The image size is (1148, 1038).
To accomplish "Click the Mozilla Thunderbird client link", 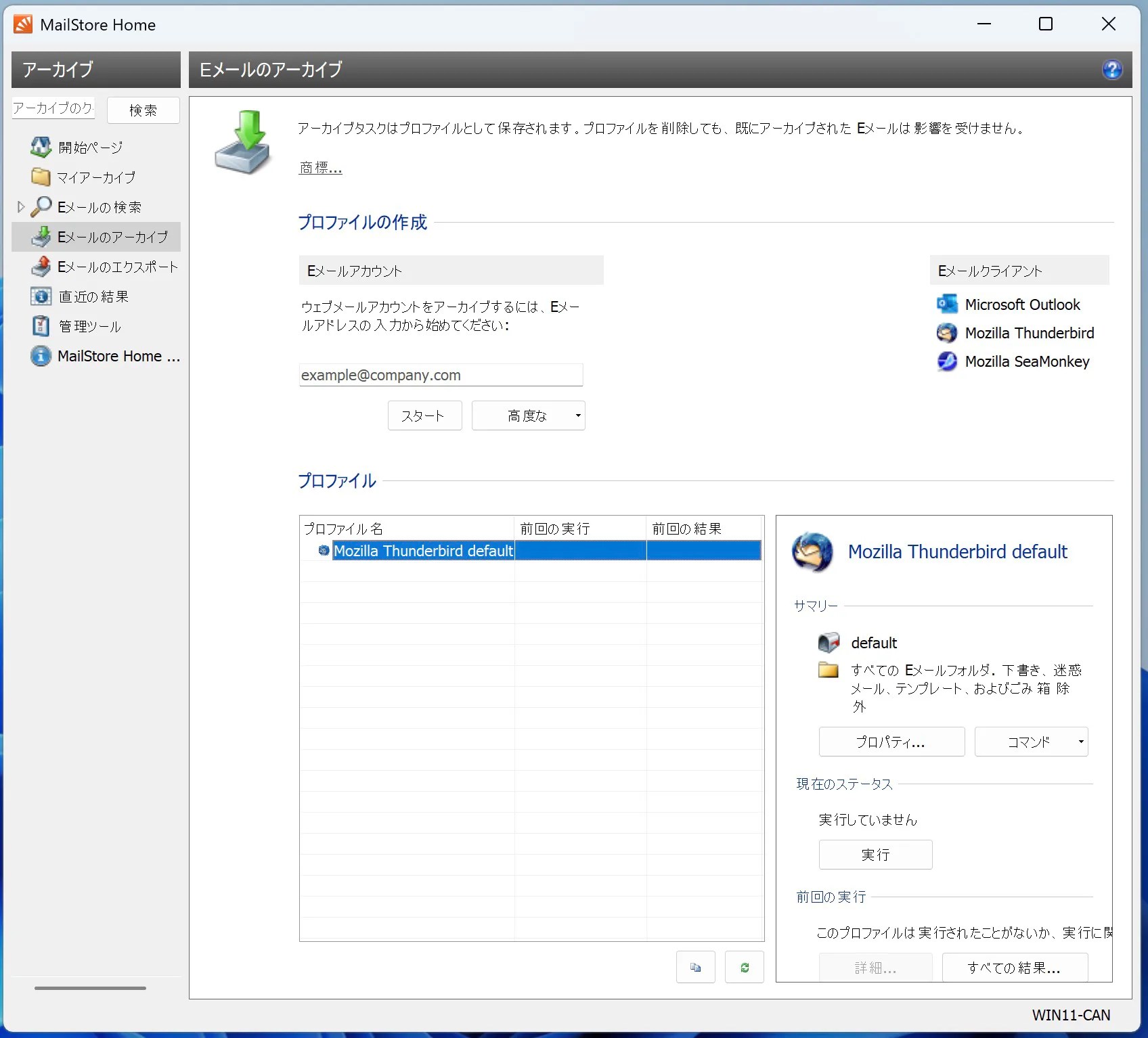I will [x=1029, y=333].
